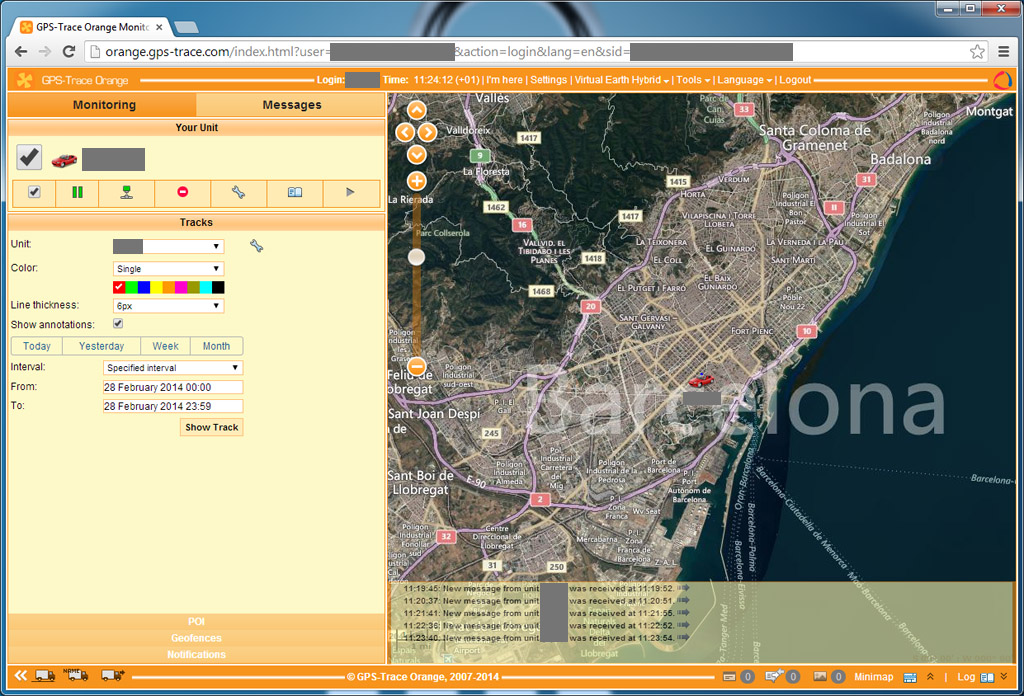1024x696 pixels.
Task: Select the Yesterday track period
Action: [x=101, y=346]
